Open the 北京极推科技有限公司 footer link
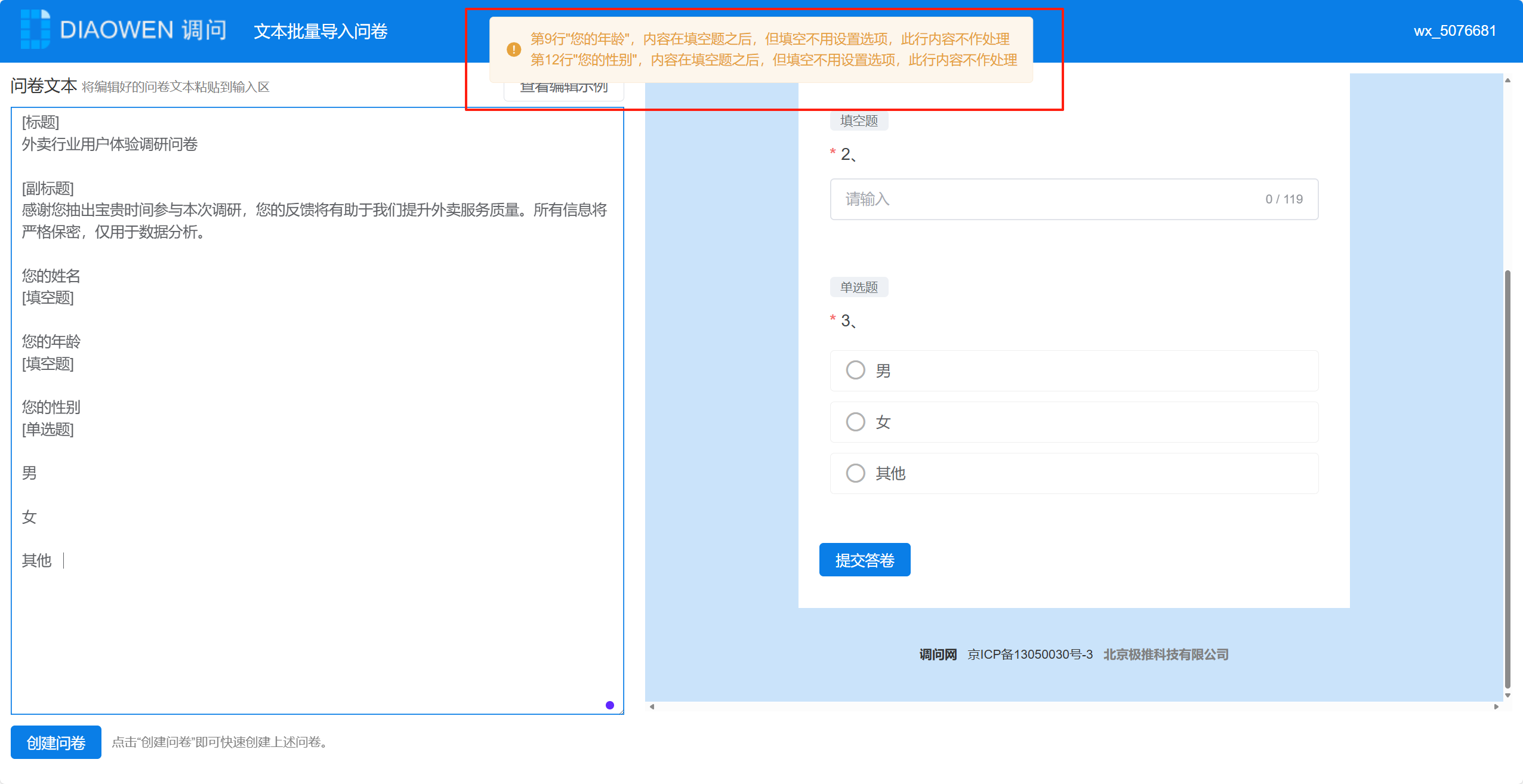This screenshot has width=1523, height=784. (1166, 655)
